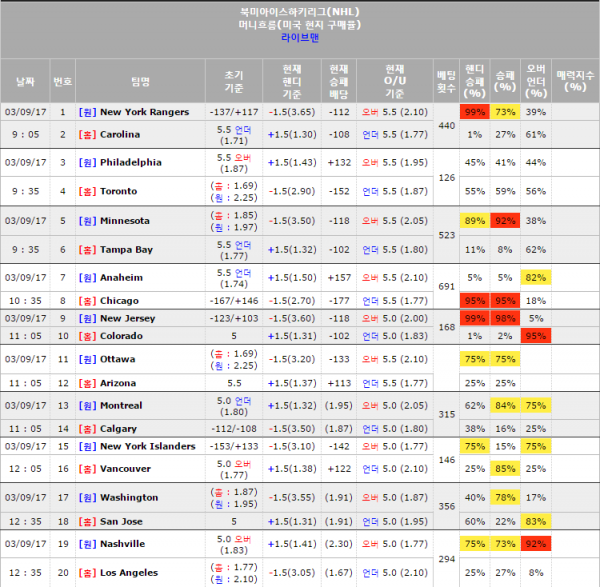Select the Minnesota team name
This screenshot has height=587, width=600.
124,221
